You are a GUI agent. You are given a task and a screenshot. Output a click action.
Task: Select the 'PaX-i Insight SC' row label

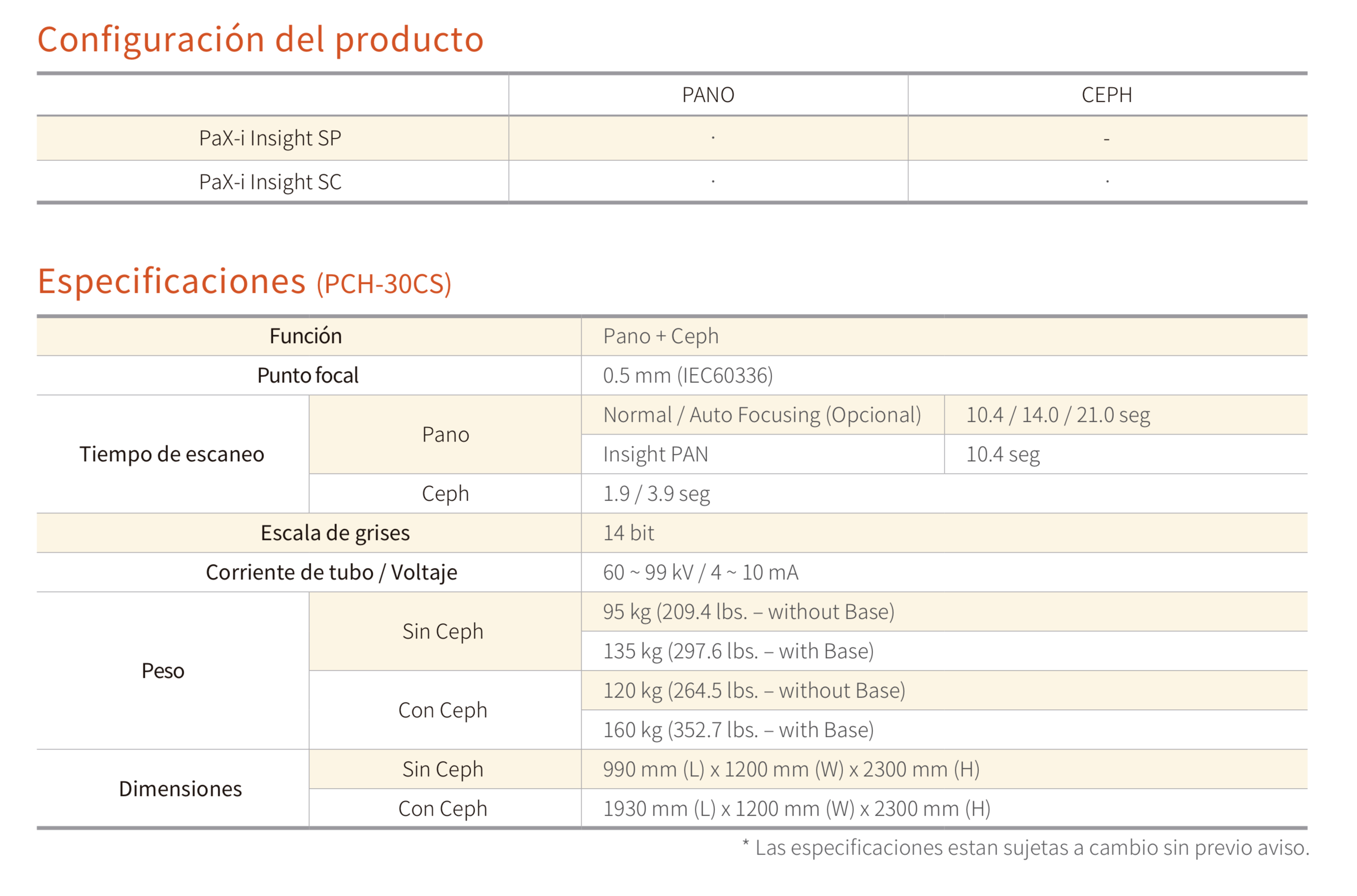[x=270, y=182]
